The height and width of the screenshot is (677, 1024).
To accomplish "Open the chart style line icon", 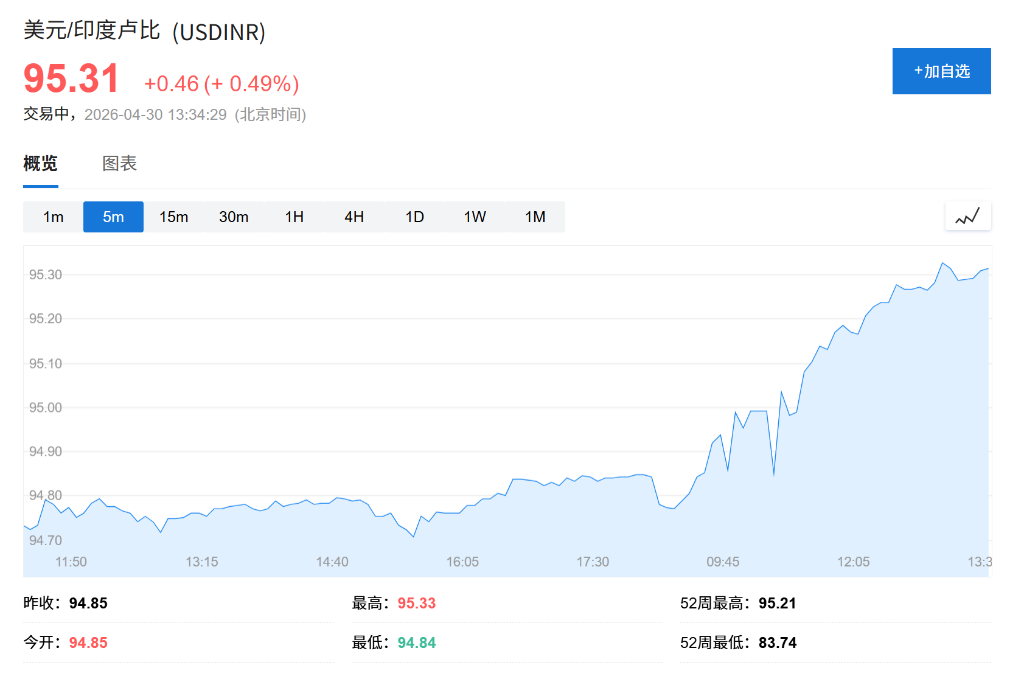I will pyautogui.click(x=967, y=215).
